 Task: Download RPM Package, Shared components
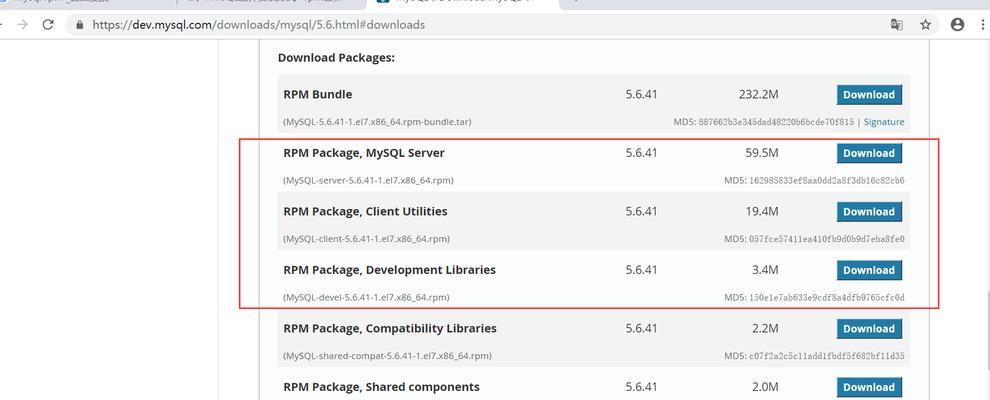869,387
